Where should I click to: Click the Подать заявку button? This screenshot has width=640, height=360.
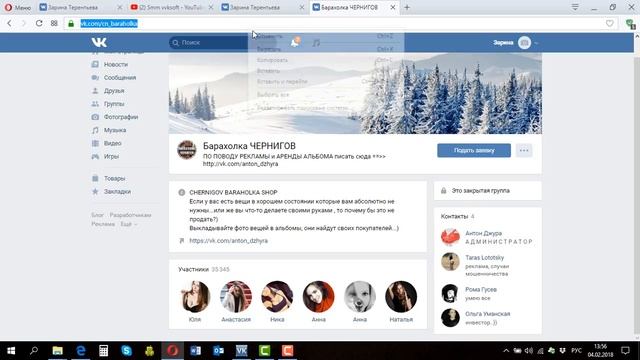point(474,150)
